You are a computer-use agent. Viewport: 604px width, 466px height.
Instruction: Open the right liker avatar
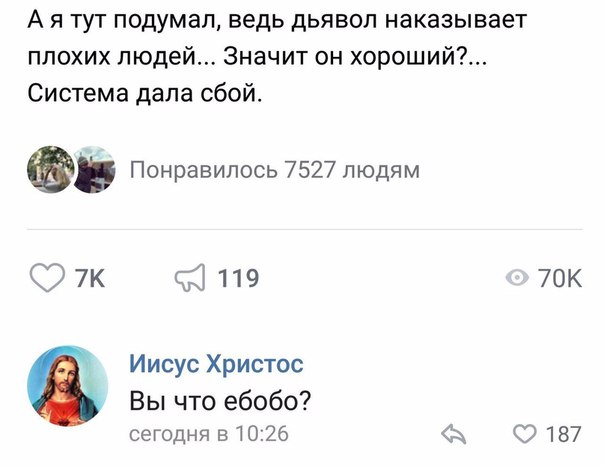[91, 170]
